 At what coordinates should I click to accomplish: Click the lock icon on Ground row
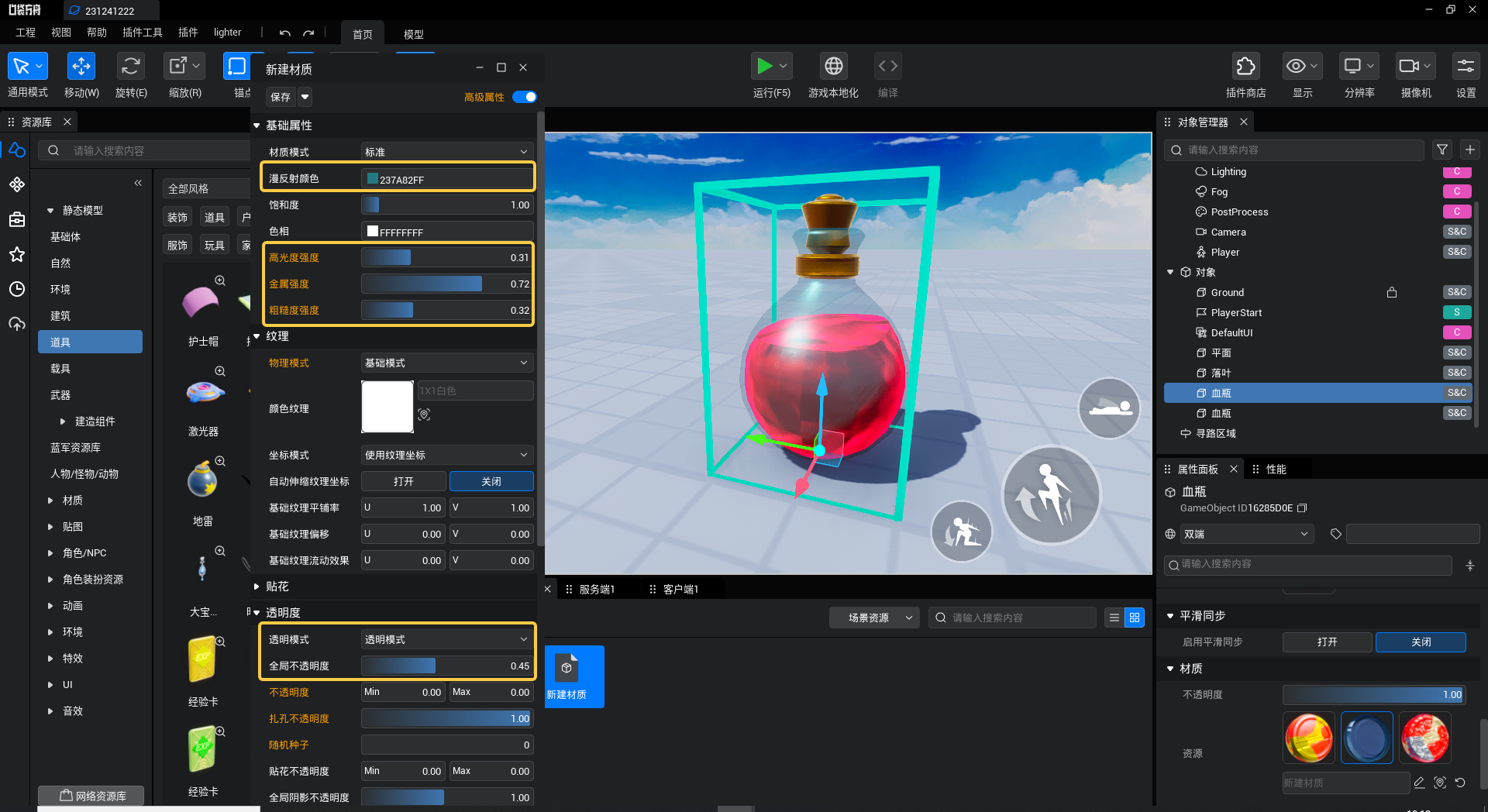pyautogui.click(x=1392, y=292)
